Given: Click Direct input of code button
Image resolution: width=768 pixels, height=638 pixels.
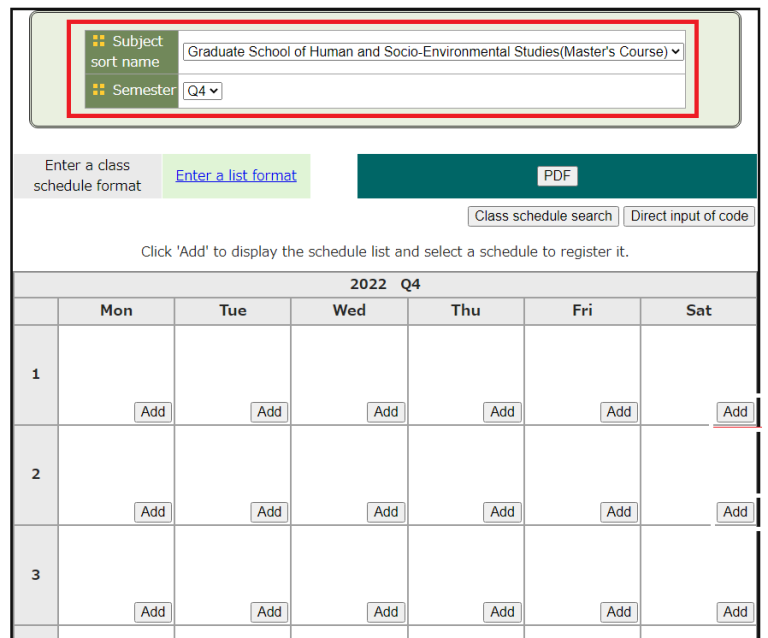Looking at the screenshot, I should (x=689, y=216).
